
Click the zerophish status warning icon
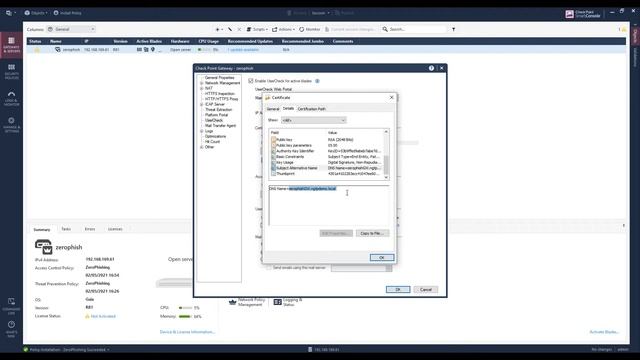pyautogui.click(x=37, y=50)
